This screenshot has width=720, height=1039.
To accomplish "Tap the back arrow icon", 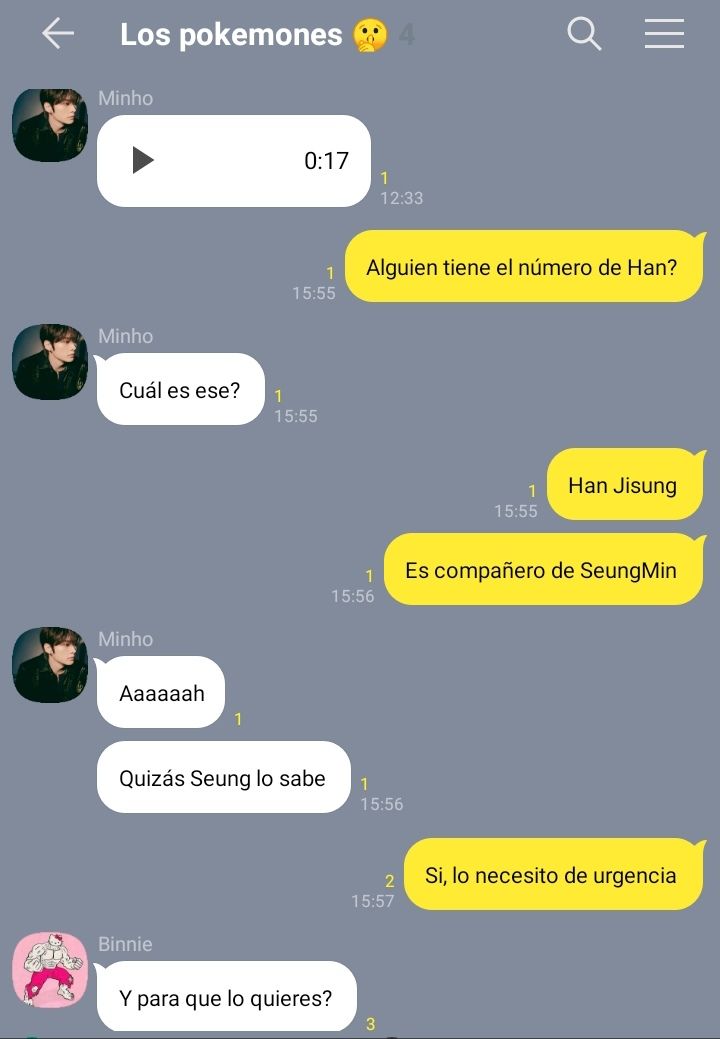I will pyautogui.click(x=58, y=34).
